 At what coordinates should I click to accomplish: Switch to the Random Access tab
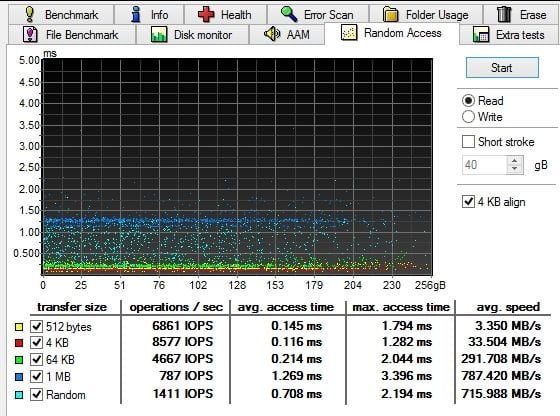pos(392,33)
